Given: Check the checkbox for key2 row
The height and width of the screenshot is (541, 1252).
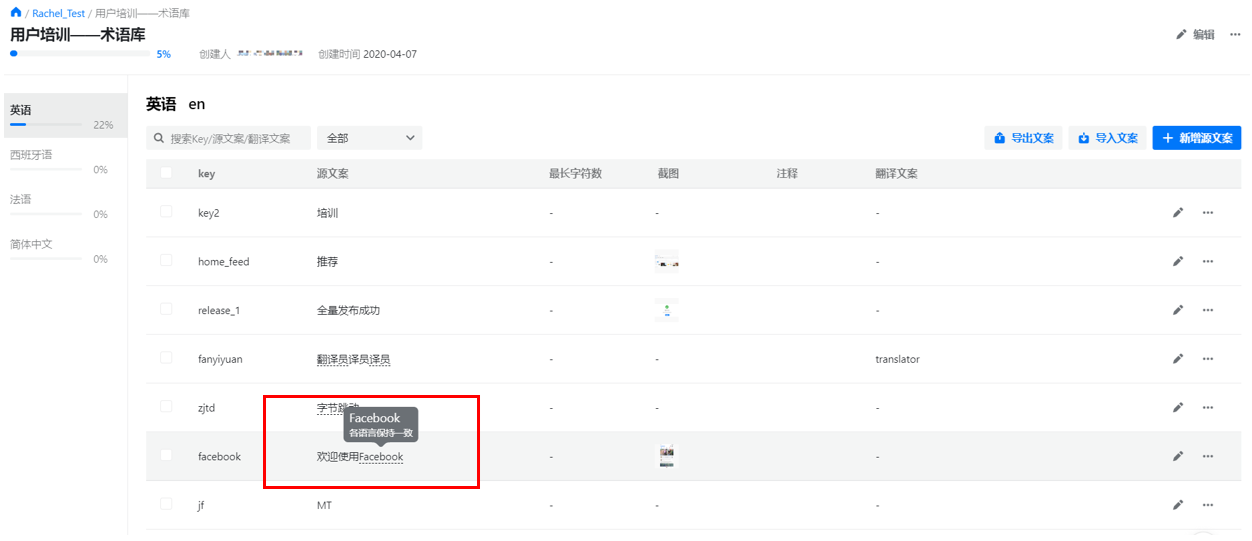Looking at the screenshot, I should (x=166, y=212).
